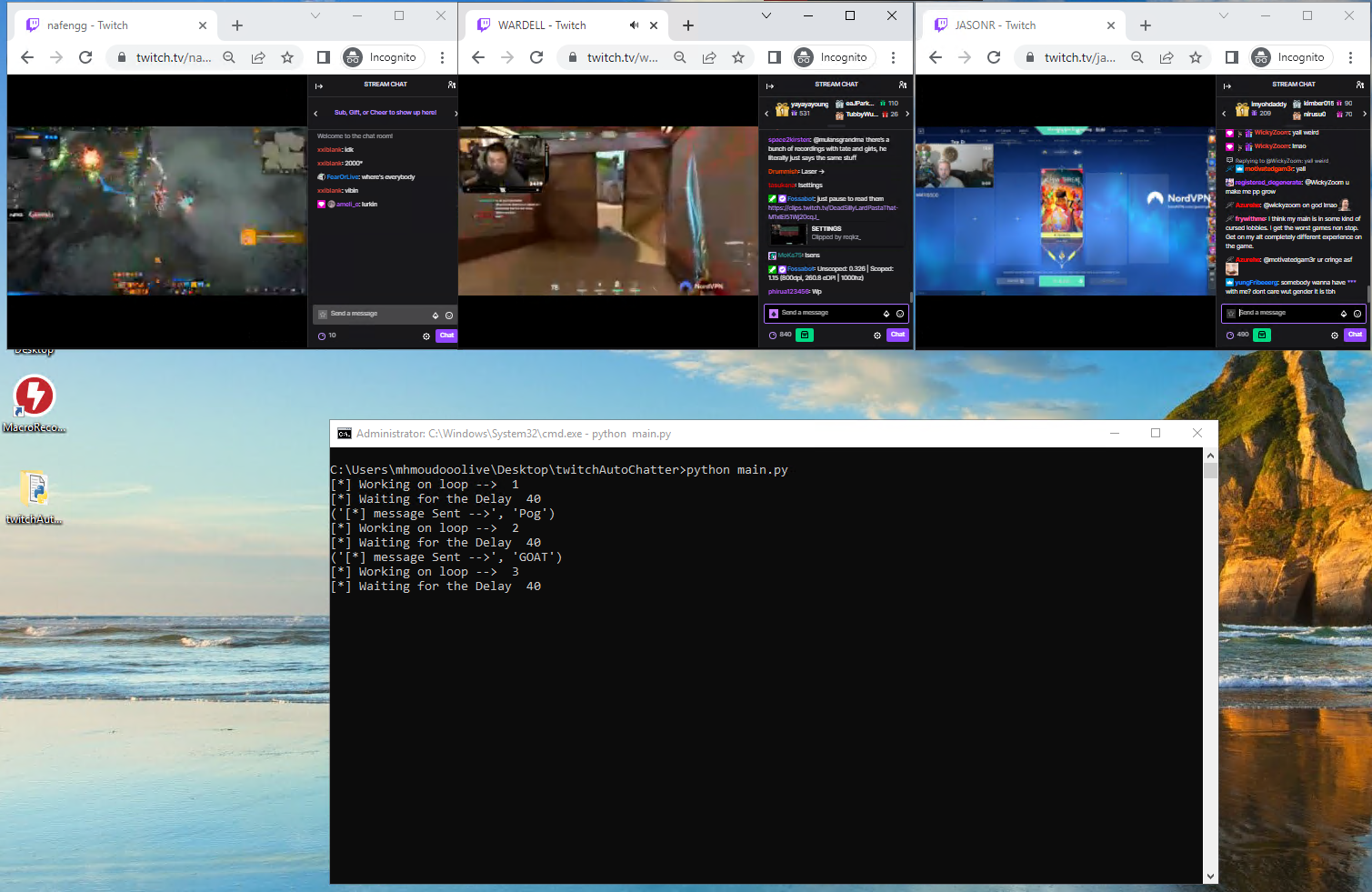Screen dimensions: 1372x892
Task: Collapse the Stream Chat panel on nafengg's stream
Action: 317,84
